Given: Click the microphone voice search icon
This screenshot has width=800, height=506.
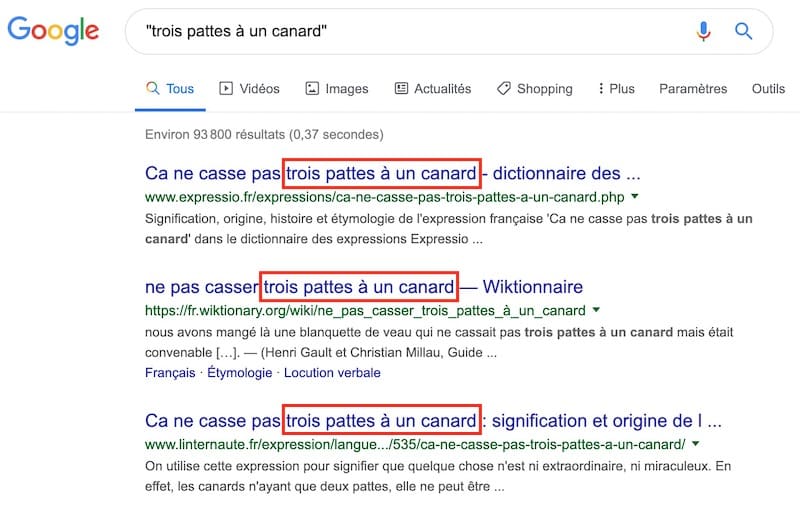Looking at the screenshot, I should 704,31.
